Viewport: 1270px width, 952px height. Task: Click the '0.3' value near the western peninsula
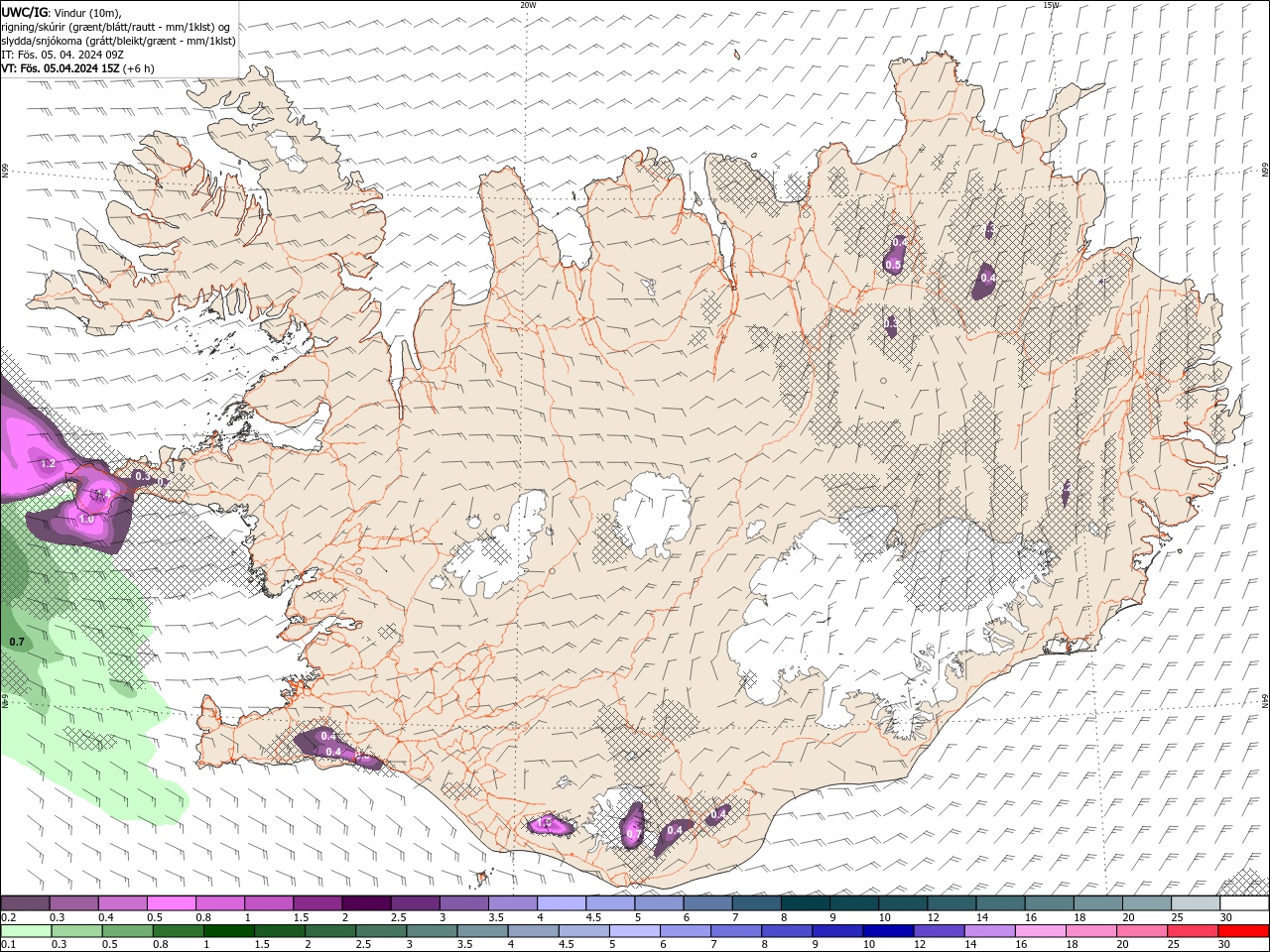pos(142,476)
